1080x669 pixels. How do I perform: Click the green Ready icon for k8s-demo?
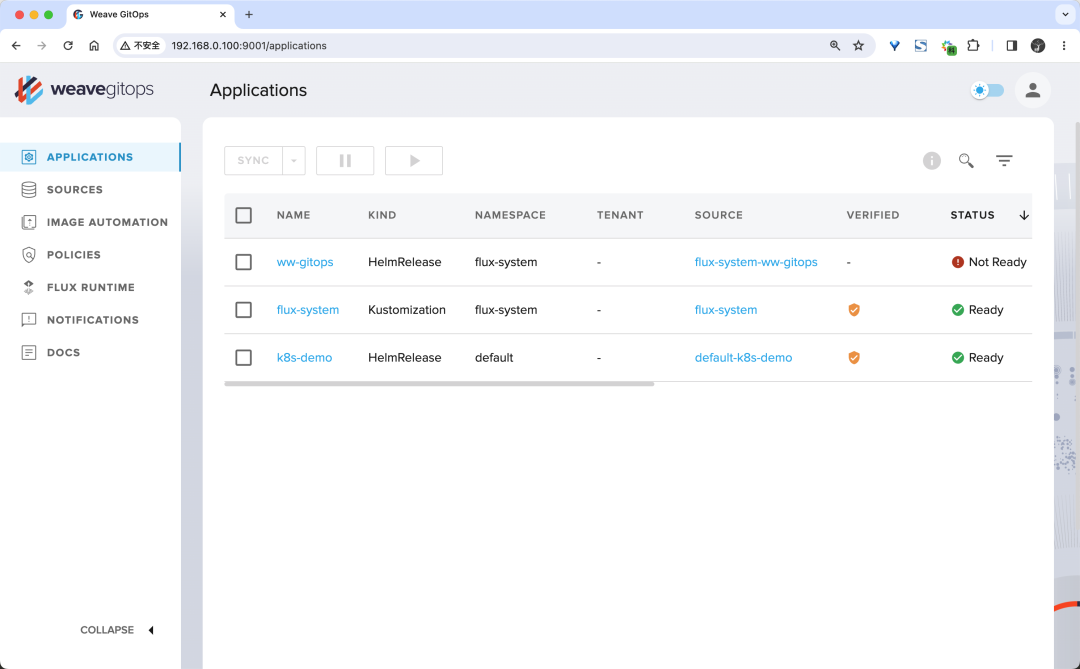pos(957,358)
